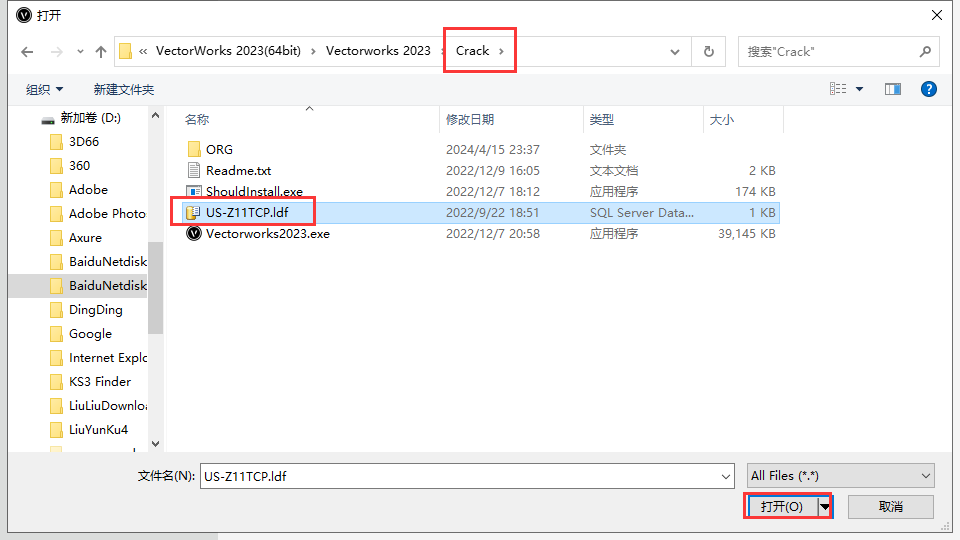Toggle the preview pane
Image resolution: width=960 pixels, height=540 pixels.
click(x=893, y=89)
